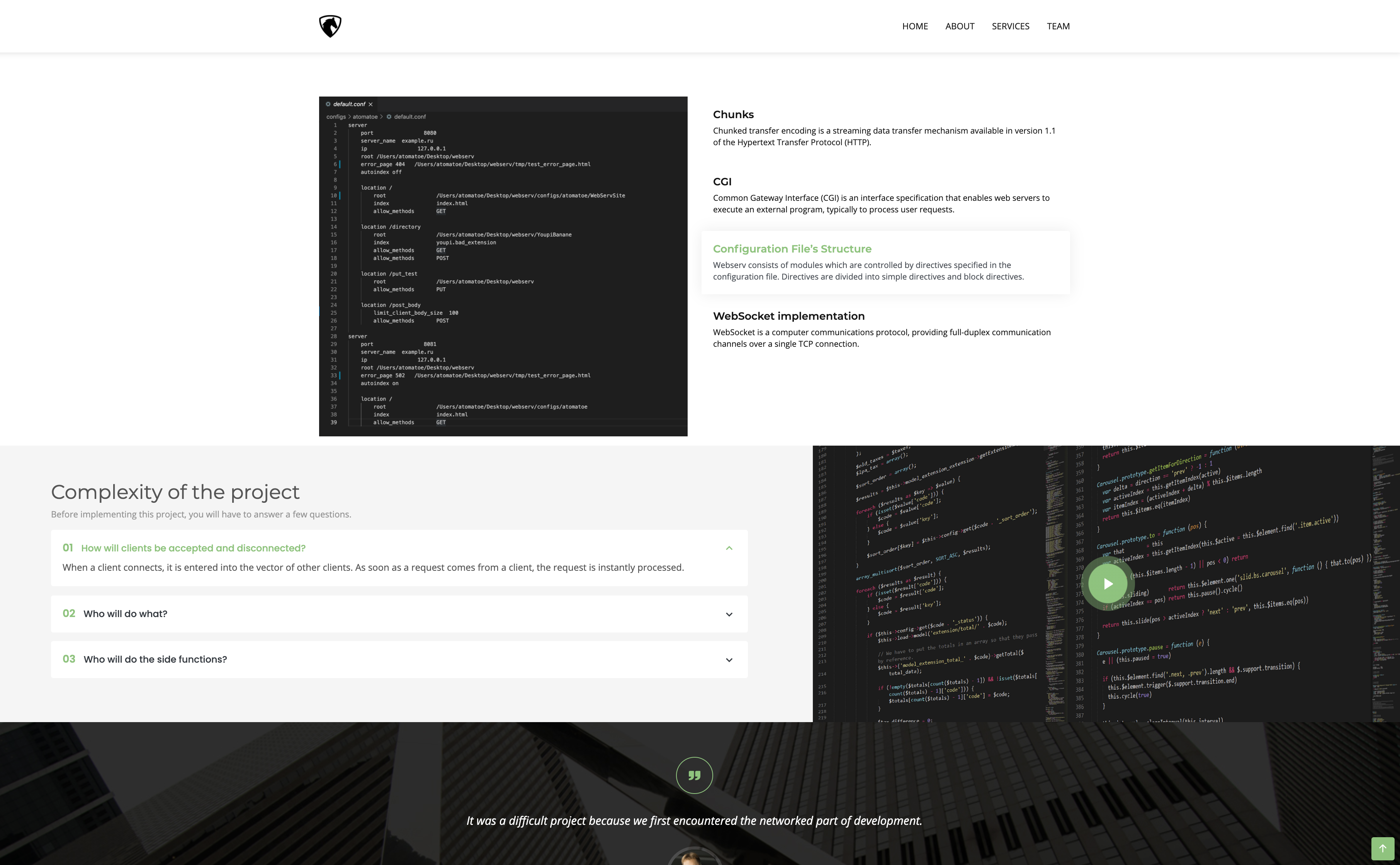Viewport: 1400px width, 865px height.
Task: Navigate to the TEAM section
Action: 1058,26
